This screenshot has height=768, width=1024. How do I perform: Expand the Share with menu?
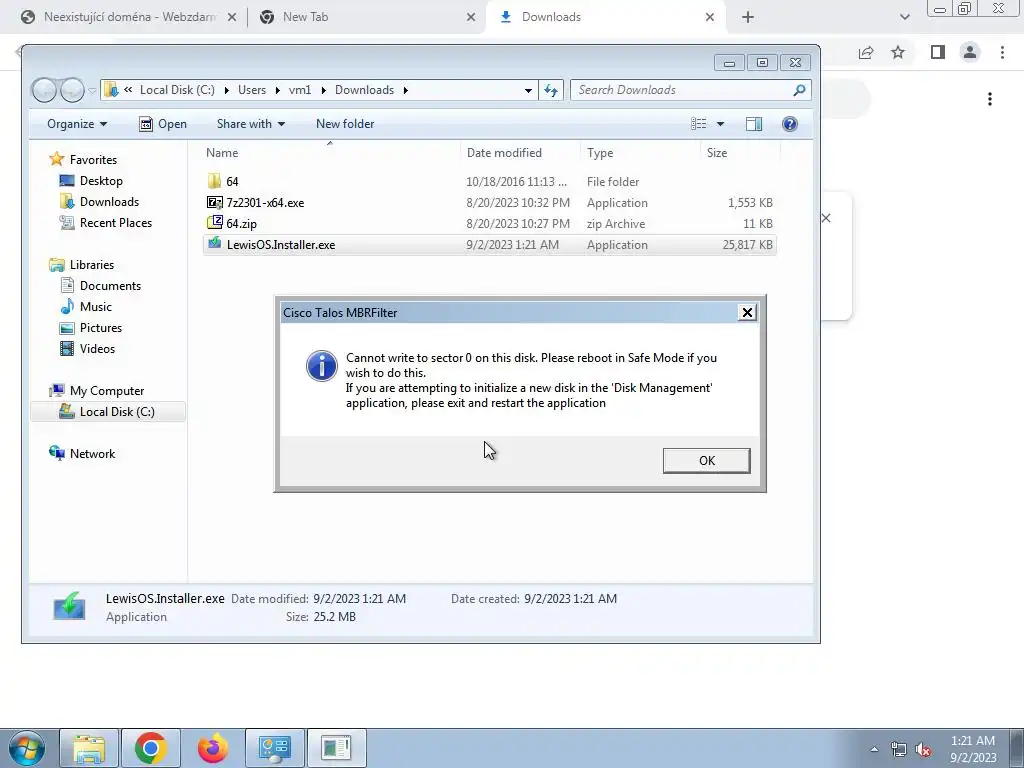(250, 124)
